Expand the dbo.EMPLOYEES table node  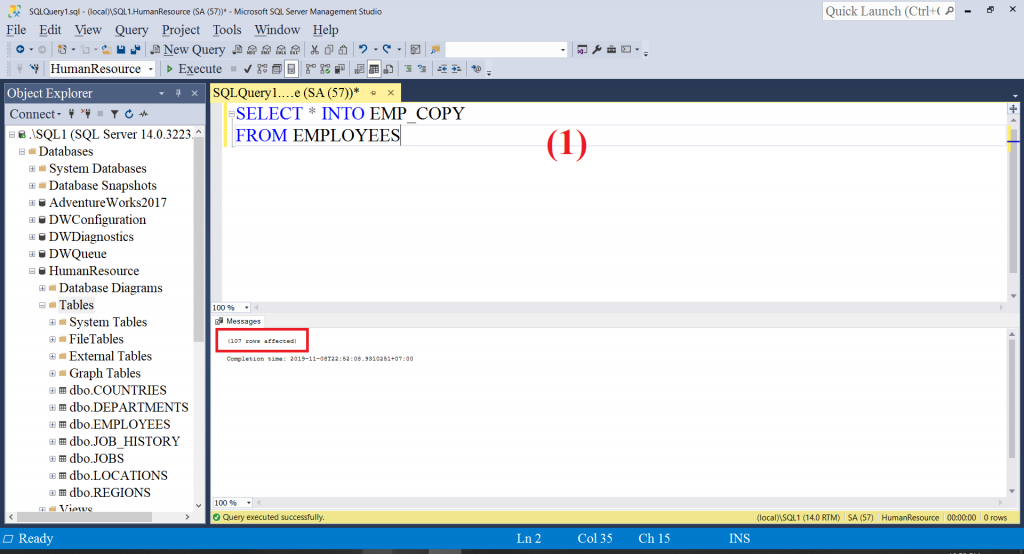52,425
